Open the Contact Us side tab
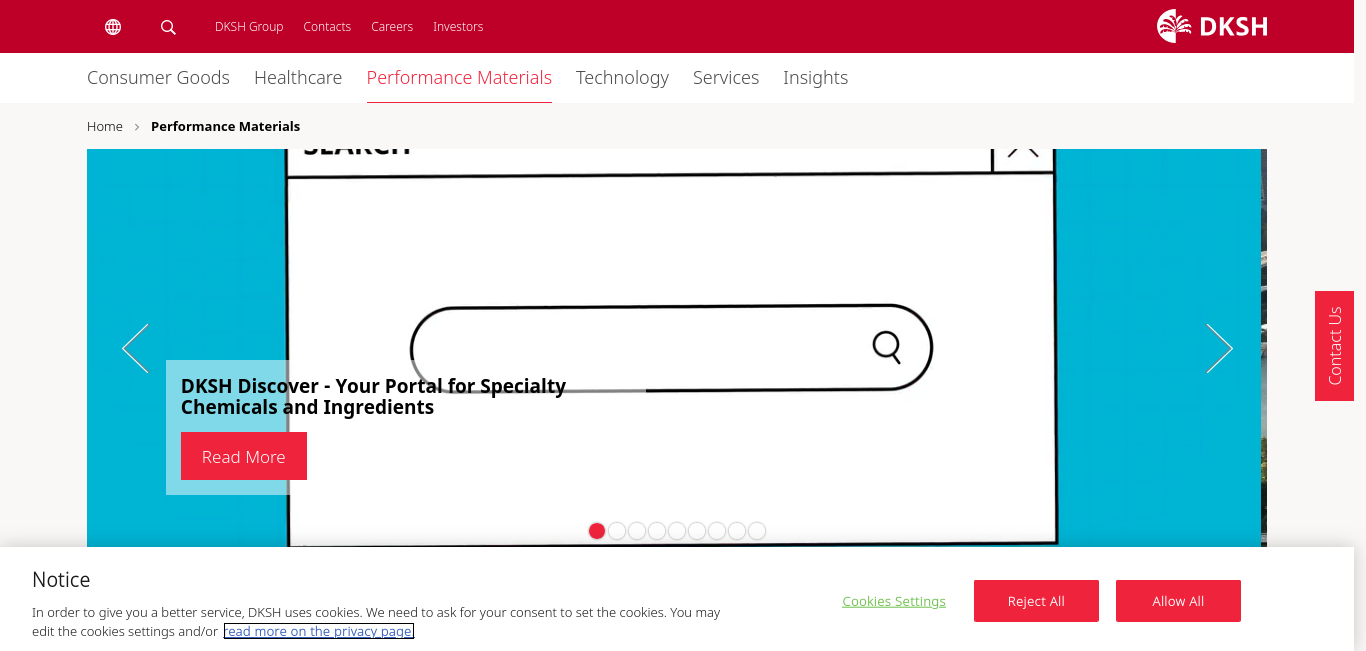 [x=1334, y=346]
